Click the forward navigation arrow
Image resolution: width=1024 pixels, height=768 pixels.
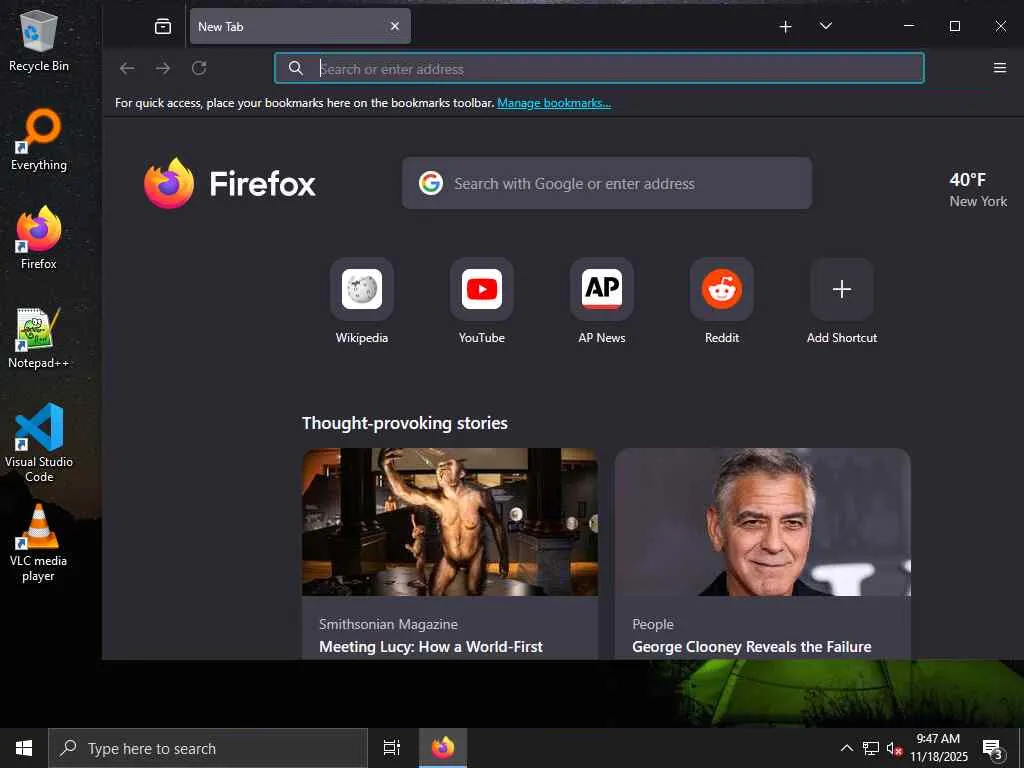point(163,68)
